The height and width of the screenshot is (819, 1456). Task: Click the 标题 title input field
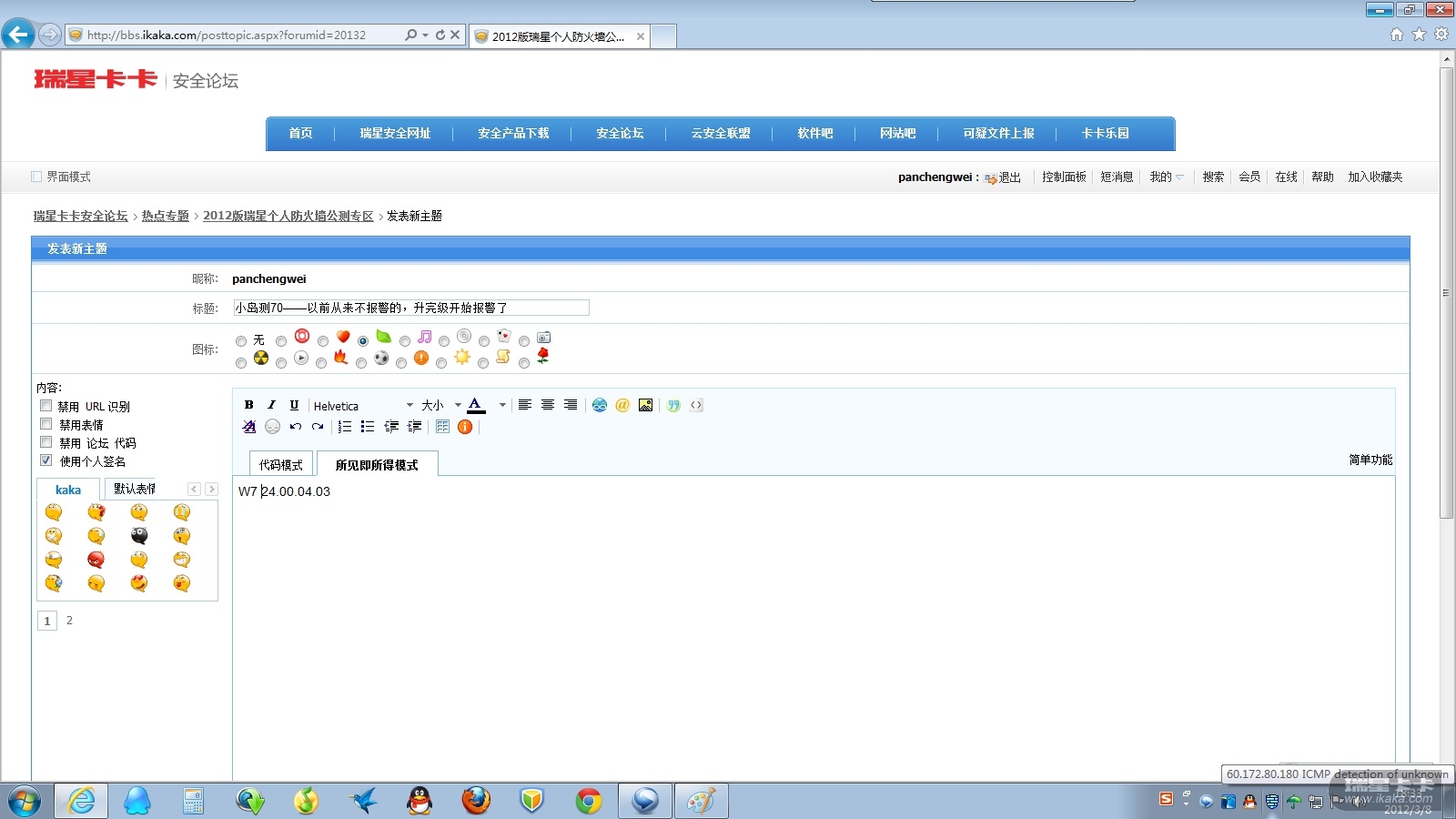(x=411, y=308)
